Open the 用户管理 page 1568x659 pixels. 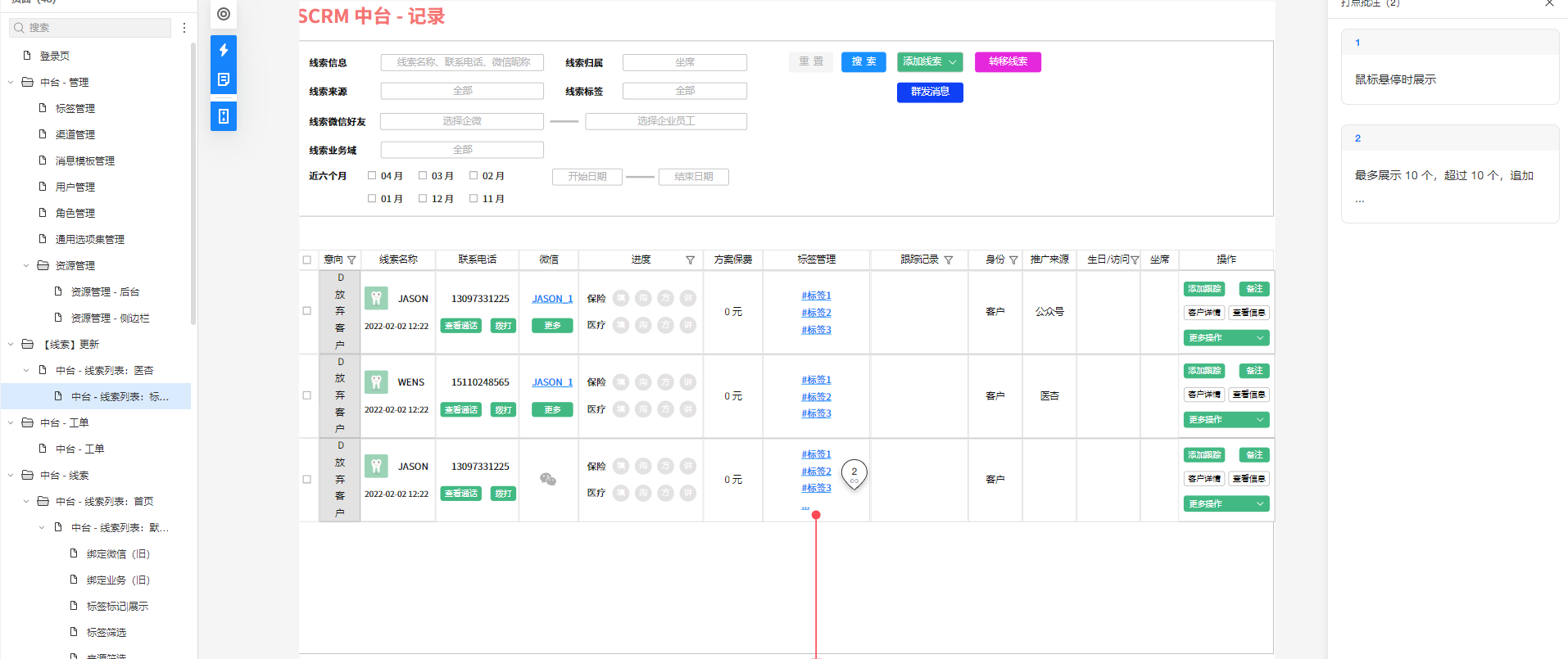coord(75,187)
